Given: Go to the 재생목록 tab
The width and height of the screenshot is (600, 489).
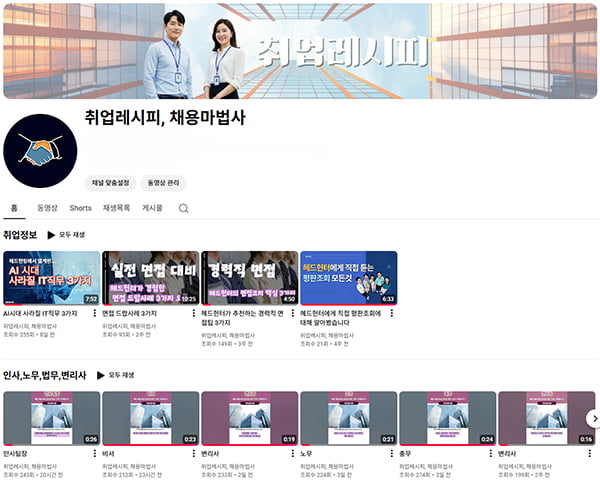Looking at the screenshot, I should 117,208.
